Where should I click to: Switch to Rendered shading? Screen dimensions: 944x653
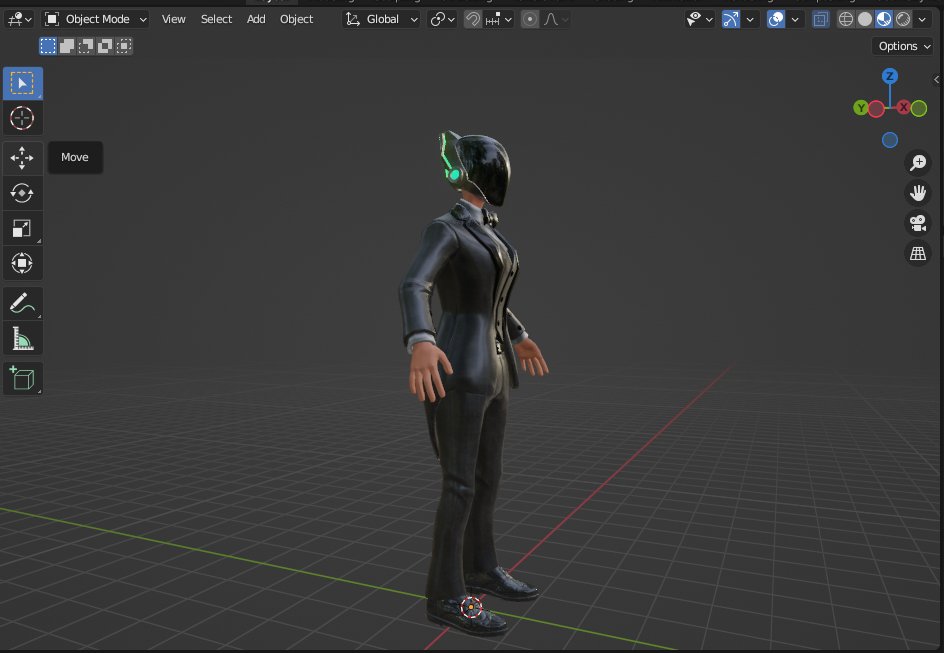(903, 19)
